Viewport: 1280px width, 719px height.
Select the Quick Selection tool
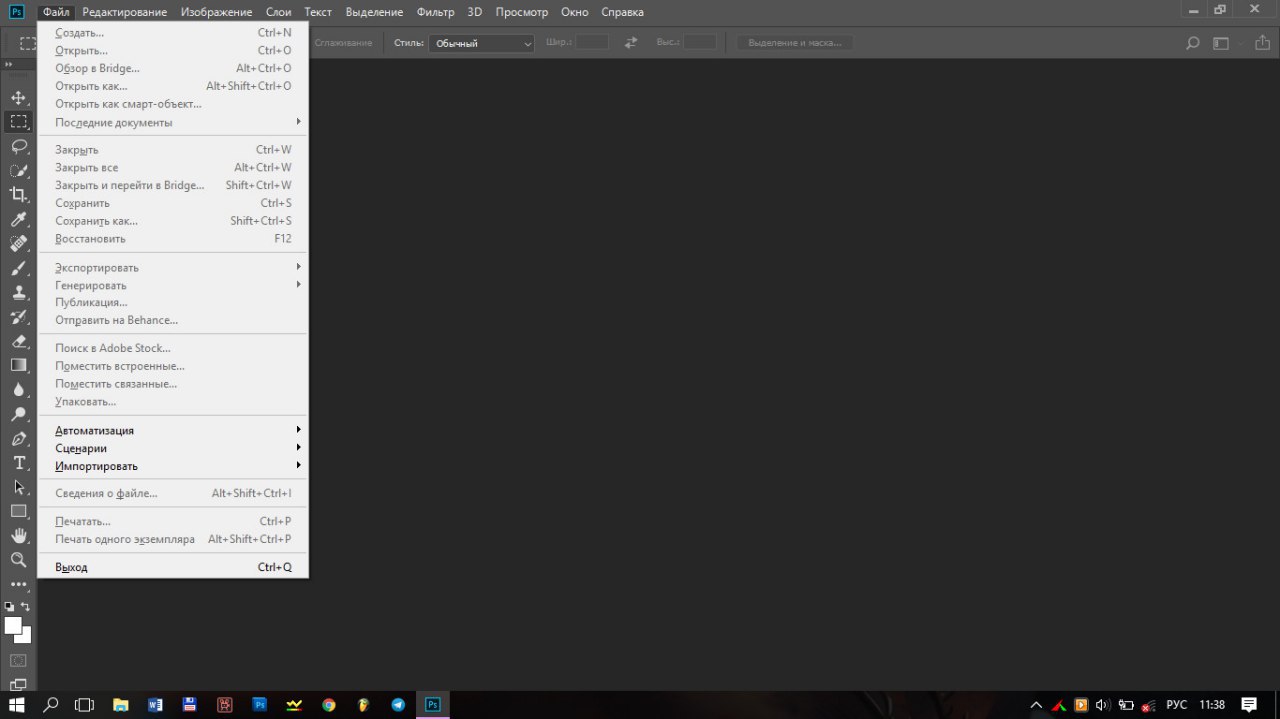pyautogui.click(x=18, y=171)
